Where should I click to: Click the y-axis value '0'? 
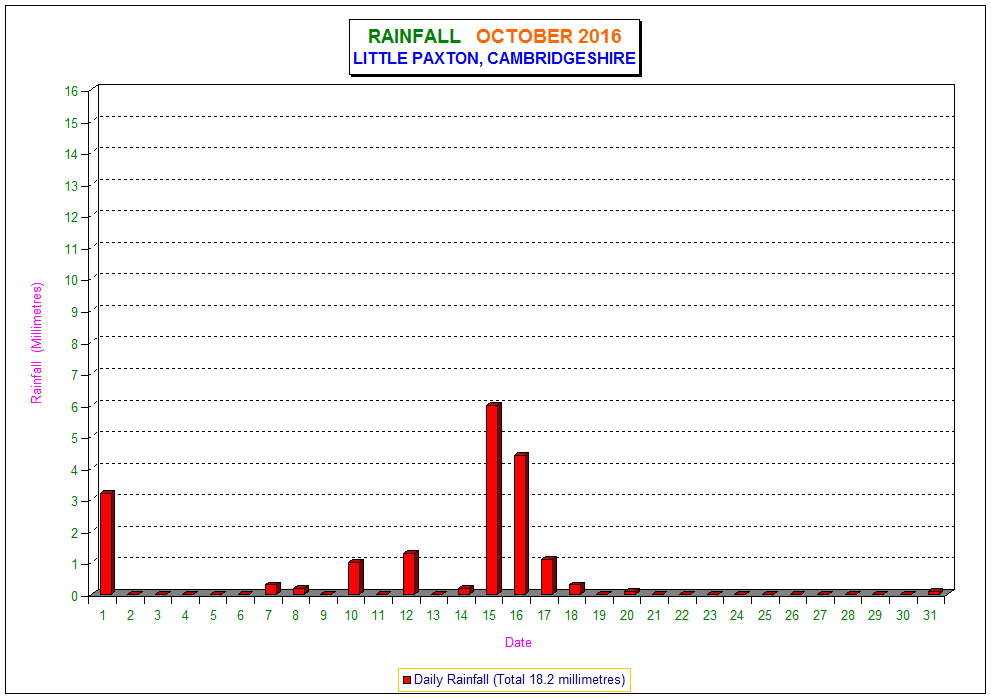(x=75, y=596)
